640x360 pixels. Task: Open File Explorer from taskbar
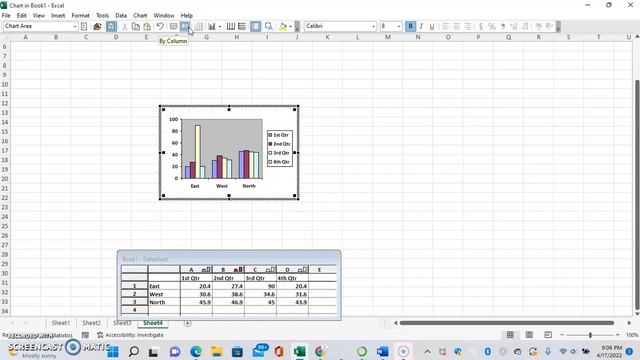click(217, 351)
